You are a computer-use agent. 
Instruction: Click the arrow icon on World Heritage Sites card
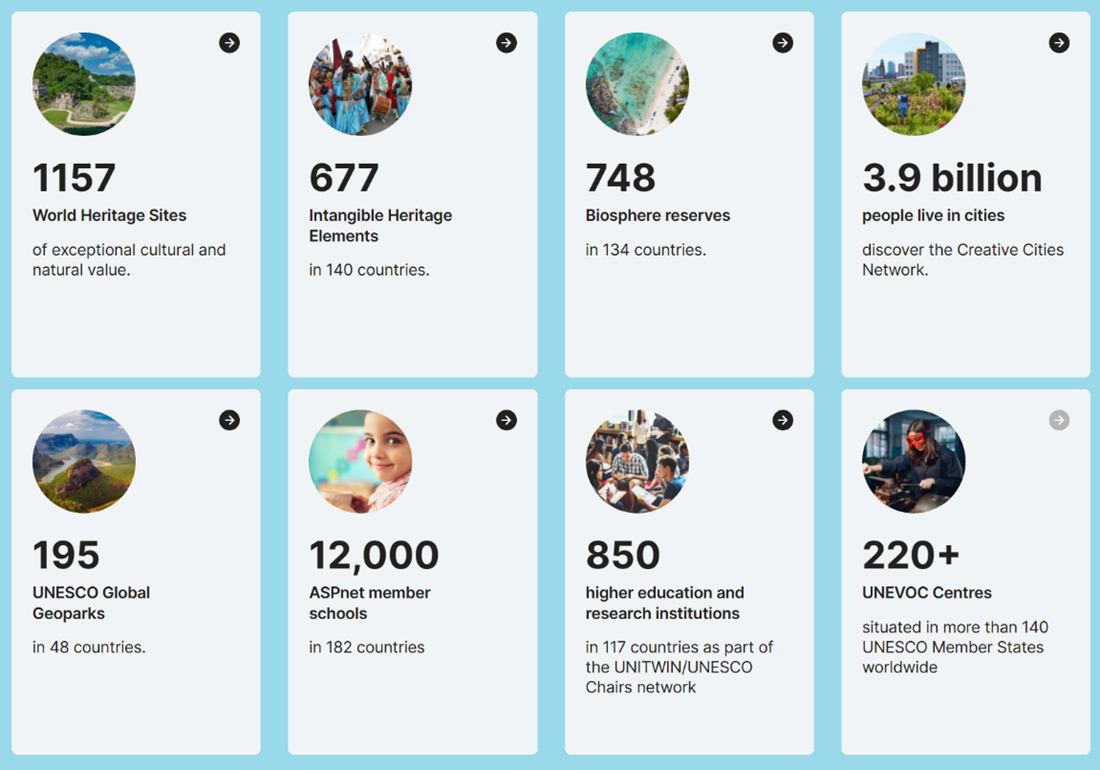click(229, 43)
